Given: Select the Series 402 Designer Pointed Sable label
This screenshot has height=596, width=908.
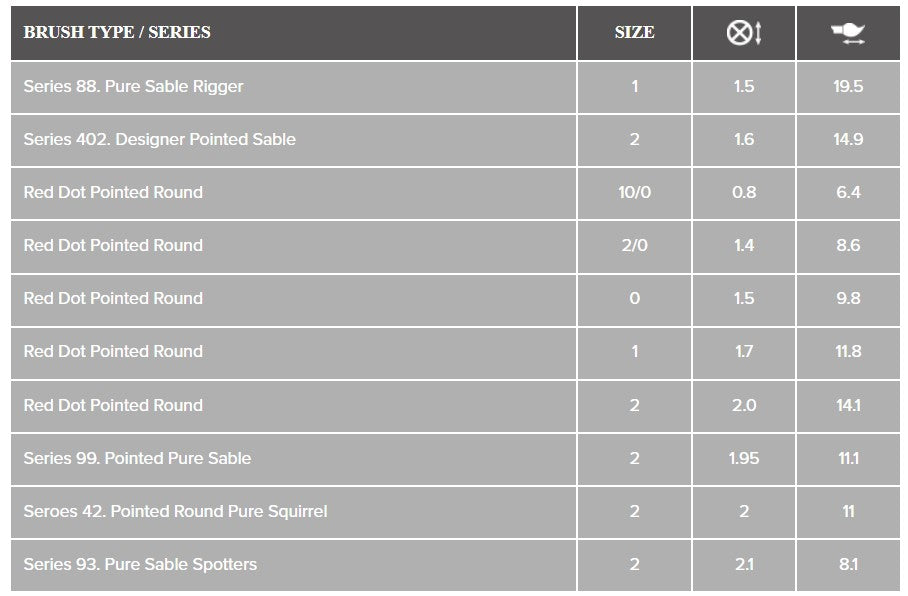Looking at the screenshot, I should pyautogui.click(x=159, y=139).
